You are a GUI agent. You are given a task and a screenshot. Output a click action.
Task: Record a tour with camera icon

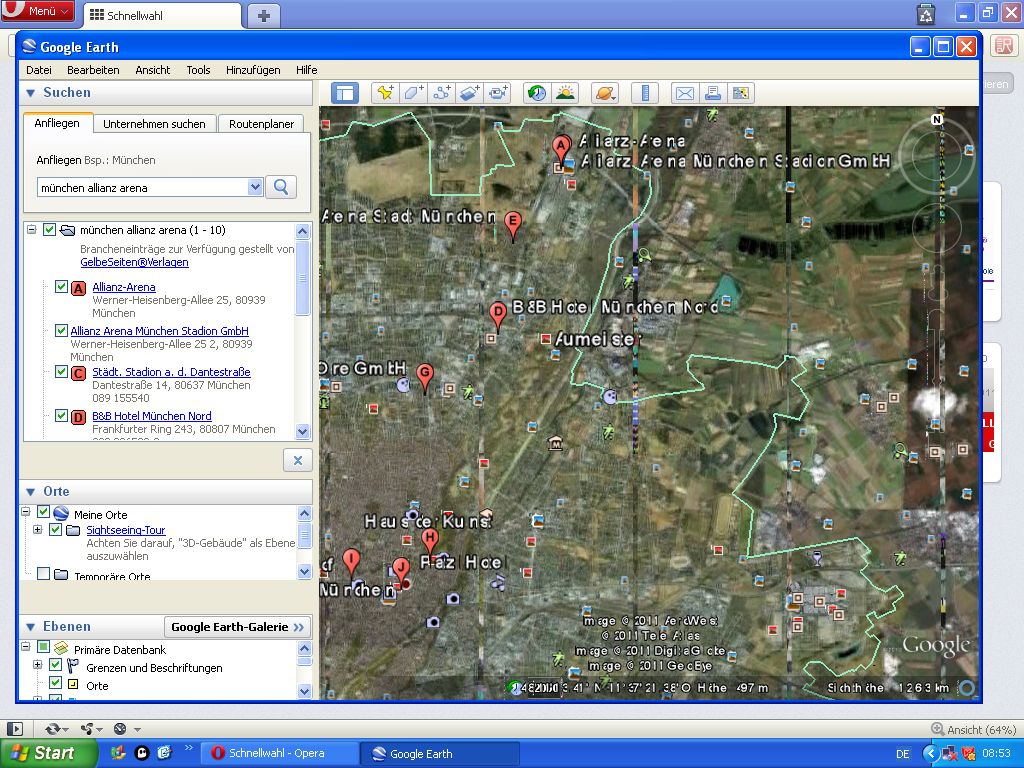[x=498, y=93]
